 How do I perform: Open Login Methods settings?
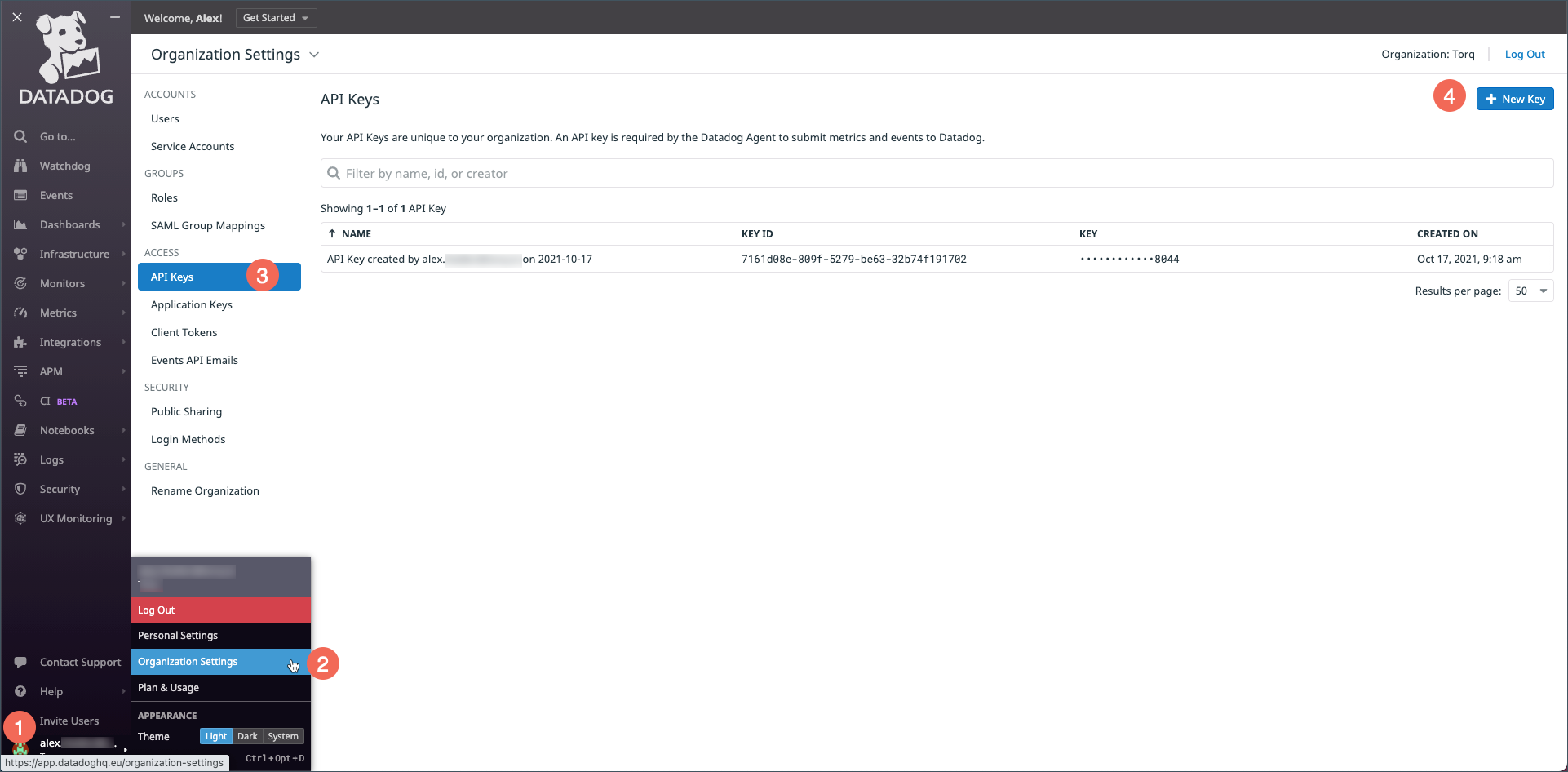(188, 439)
